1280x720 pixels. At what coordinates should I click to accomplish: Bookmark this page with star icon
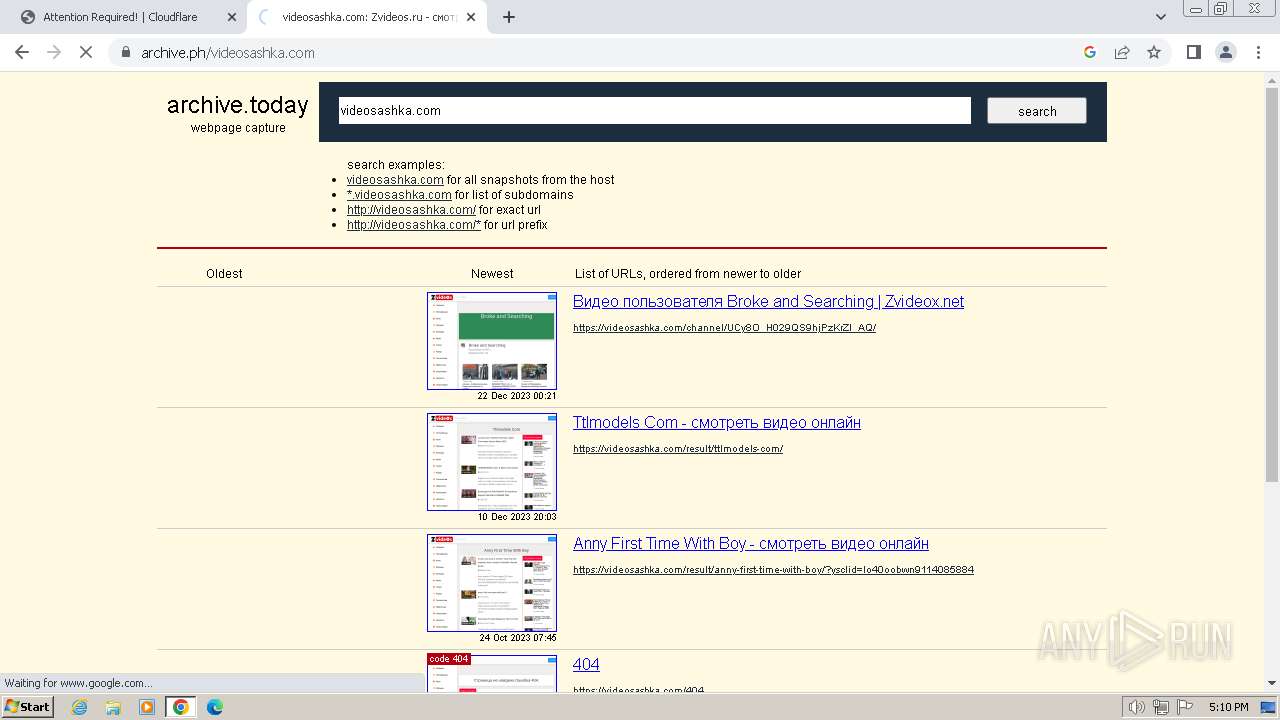point(1154,52)
